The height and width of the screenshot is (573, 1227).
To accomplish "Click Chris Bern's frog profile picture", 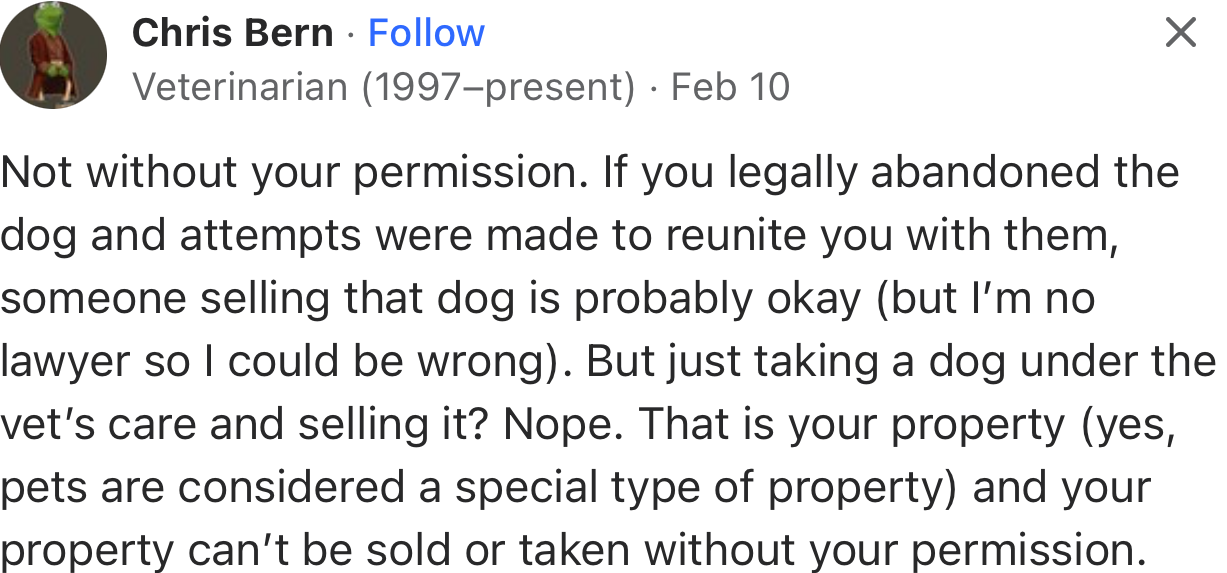I will pyautogui.click(x=54, y=55).
